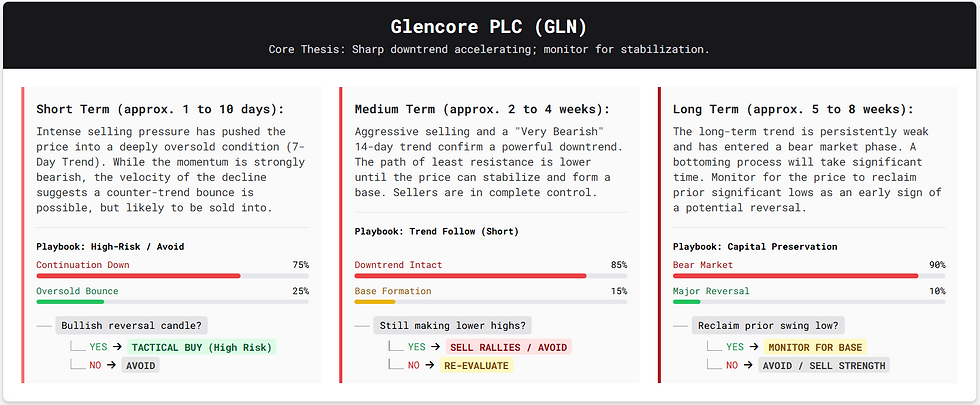The width and height of the screenshot is (980, 405).
Task: Click the arrow before RE-EVALUATE
Action: (429, 366)
